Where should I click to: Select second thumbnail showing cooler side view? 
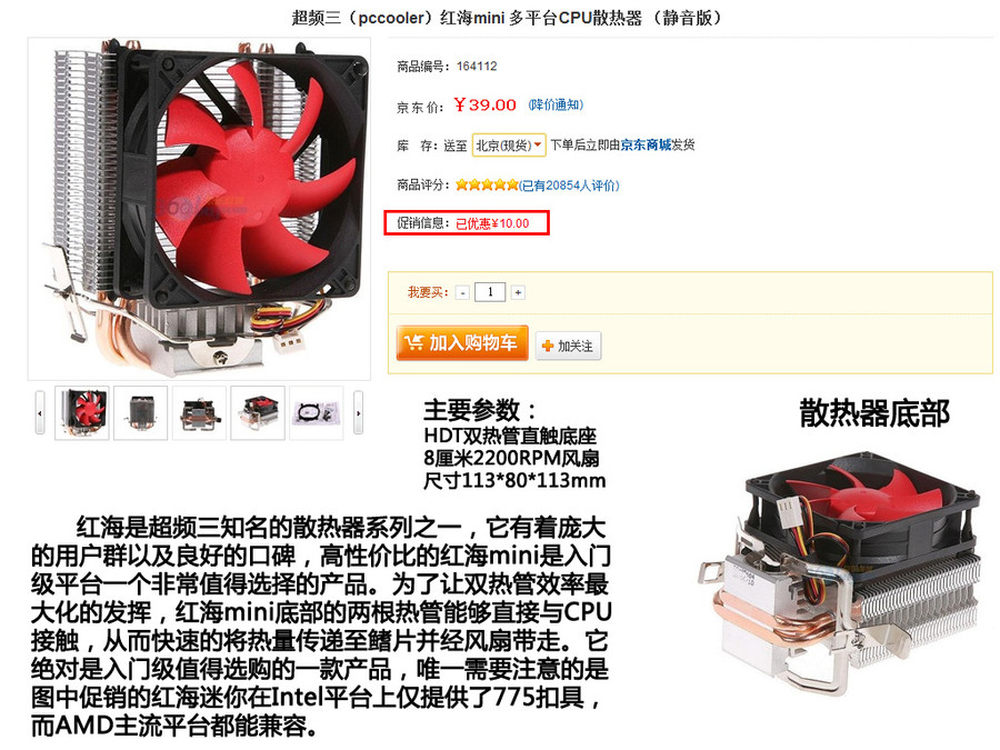click(x=140, y=413)
